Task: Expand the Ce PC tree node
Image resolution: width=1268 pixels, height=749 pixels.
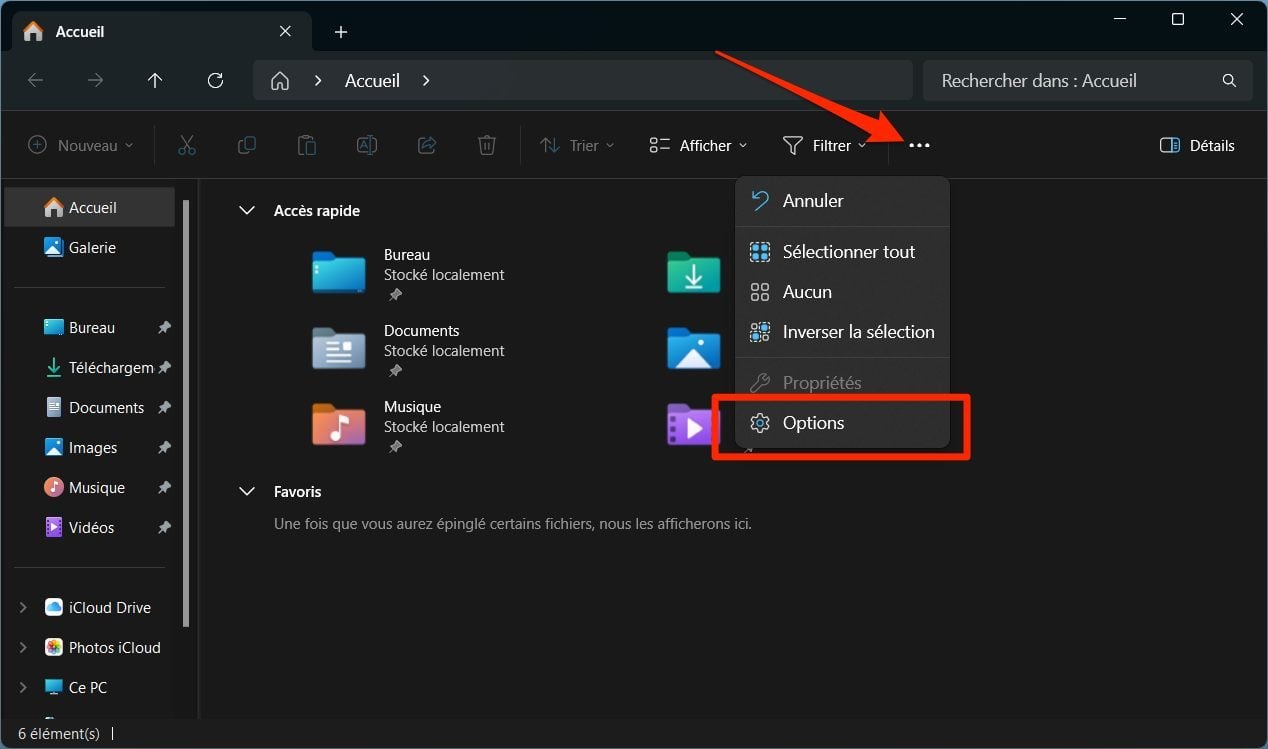Action: click(x=23, y=688)
